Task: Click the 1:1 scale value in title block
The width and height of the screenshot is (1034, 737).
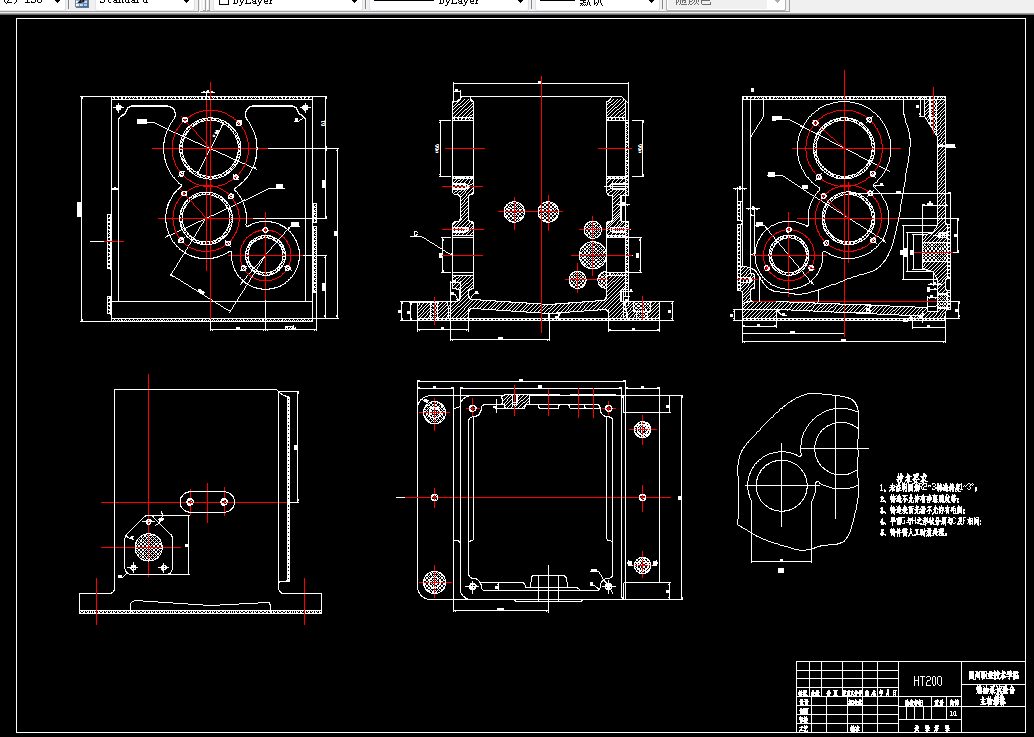Action: [x=953, y=713]
